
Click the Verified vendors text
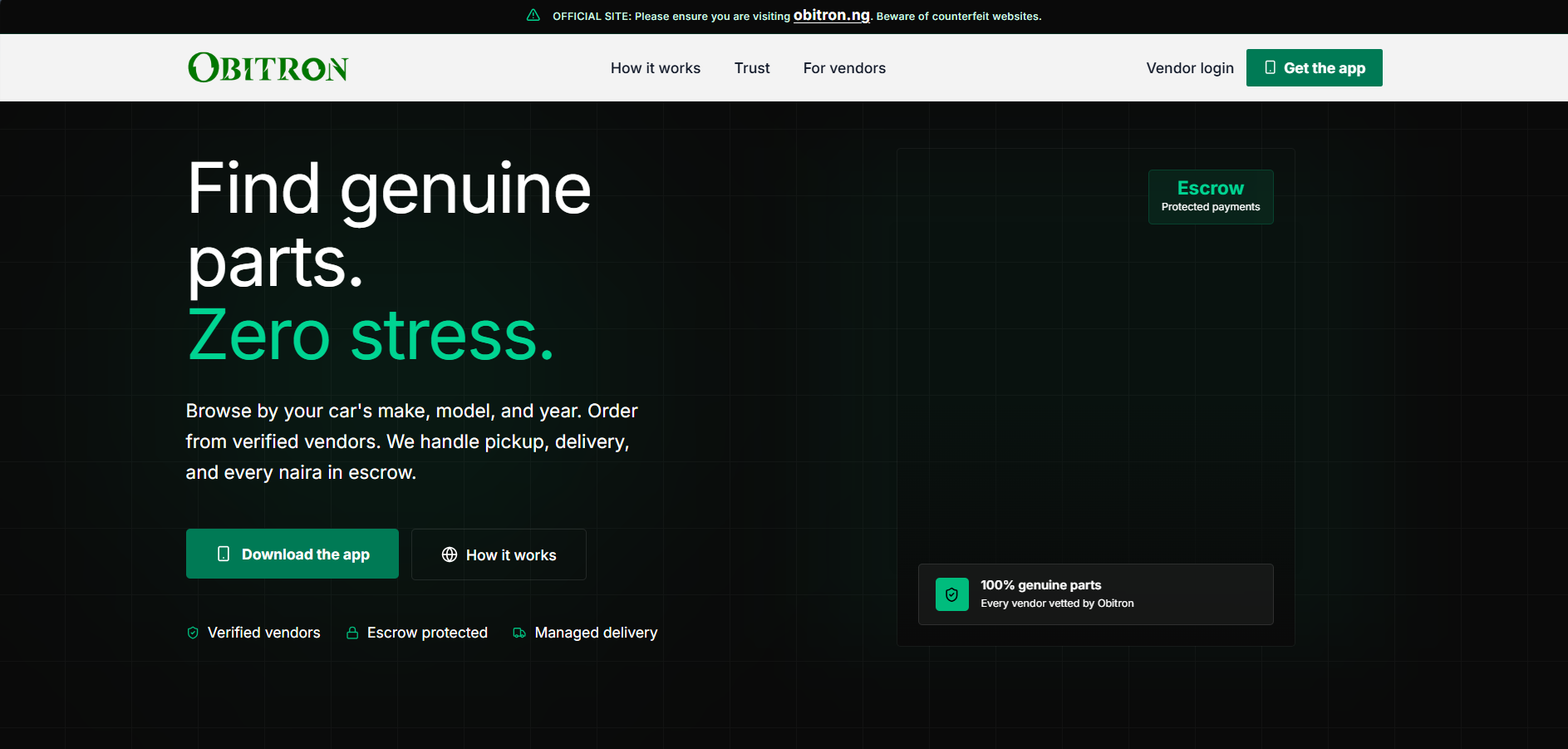click(x=263, y=633)
